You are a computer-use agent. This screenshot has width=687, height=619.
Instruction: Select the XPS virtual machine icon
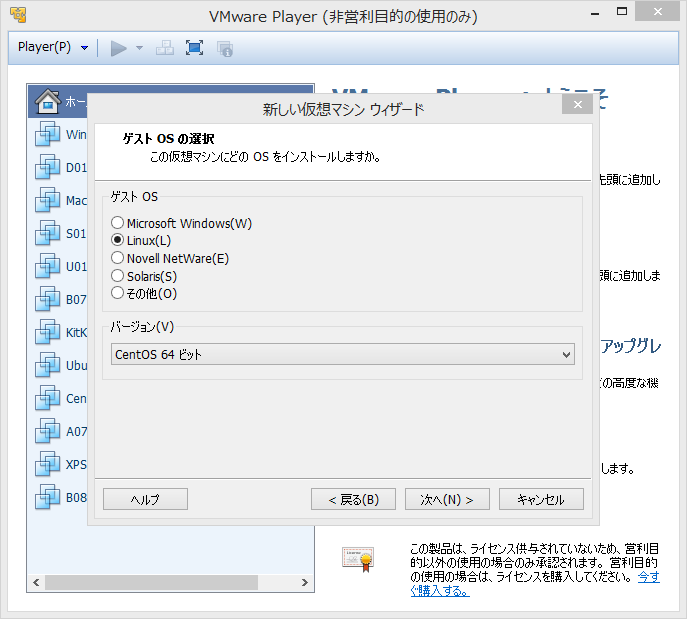pyautogui.click(x=47, y=464)
